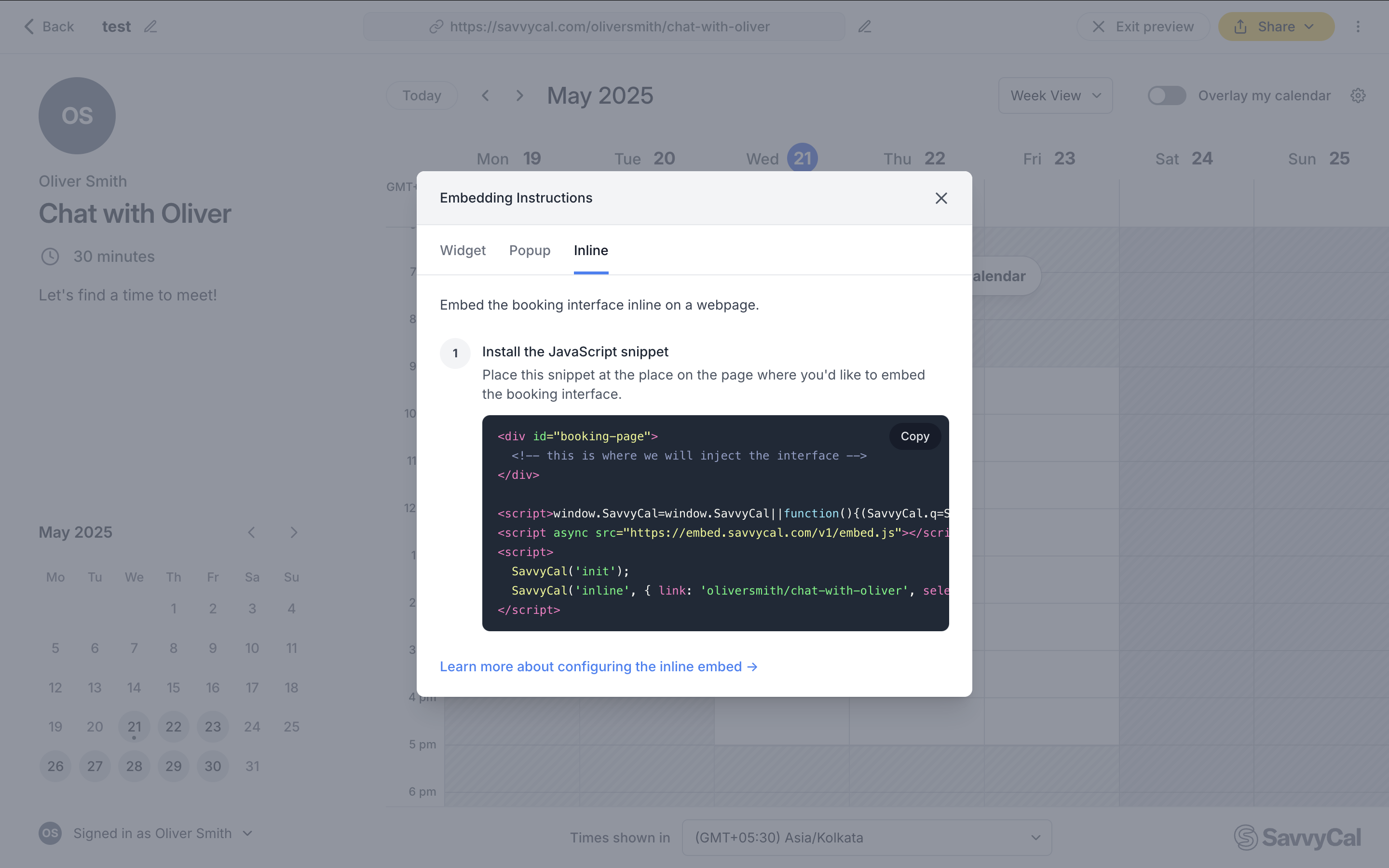Go to previous week in main calendar

(x=486, y=95)
